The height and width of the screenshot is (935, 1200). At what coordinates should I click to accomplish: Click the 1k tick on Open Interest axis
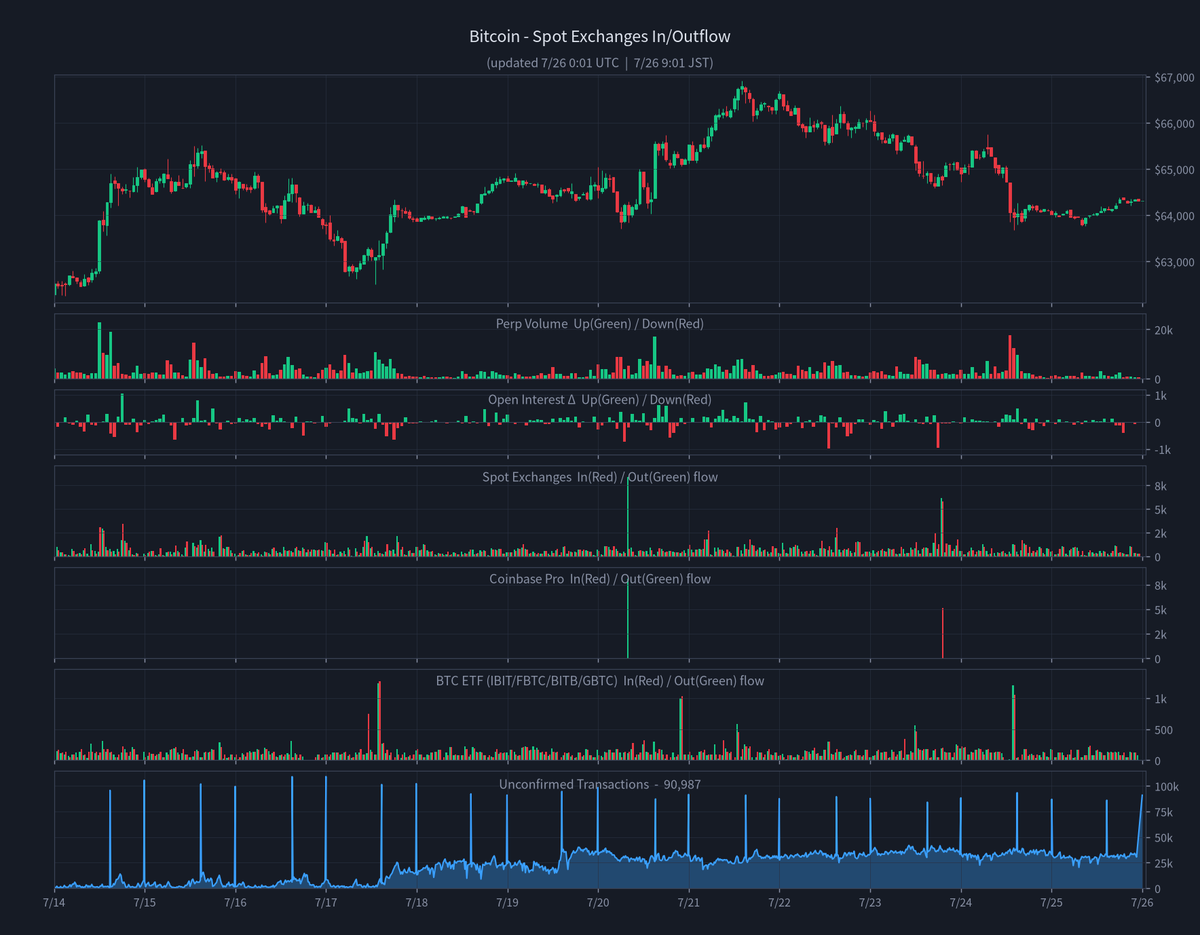(x=1160, y=396)
